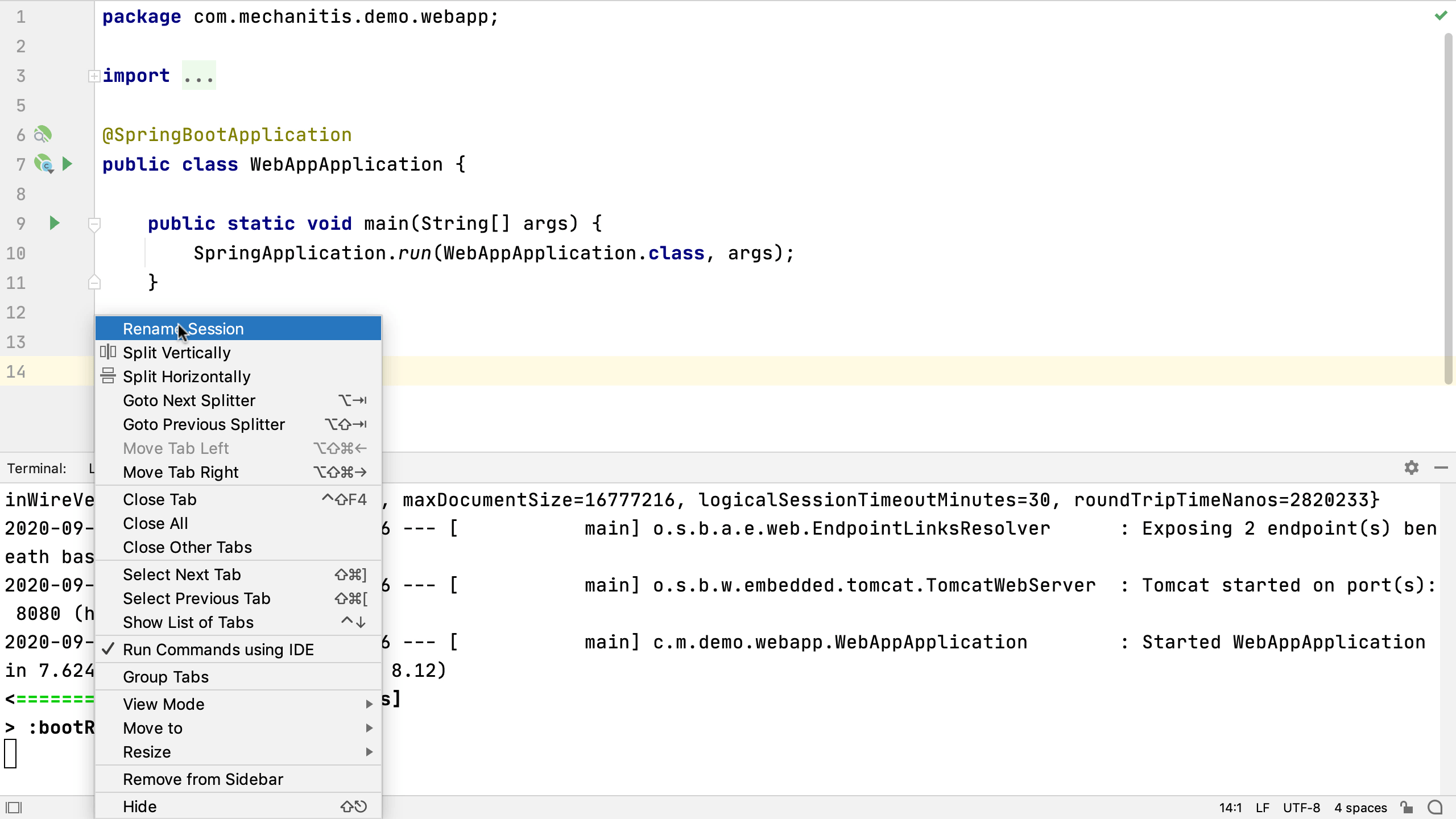Click the green inspection checkmark icon
Screen dimensions: 1456x819
[x=1441, y=16]
